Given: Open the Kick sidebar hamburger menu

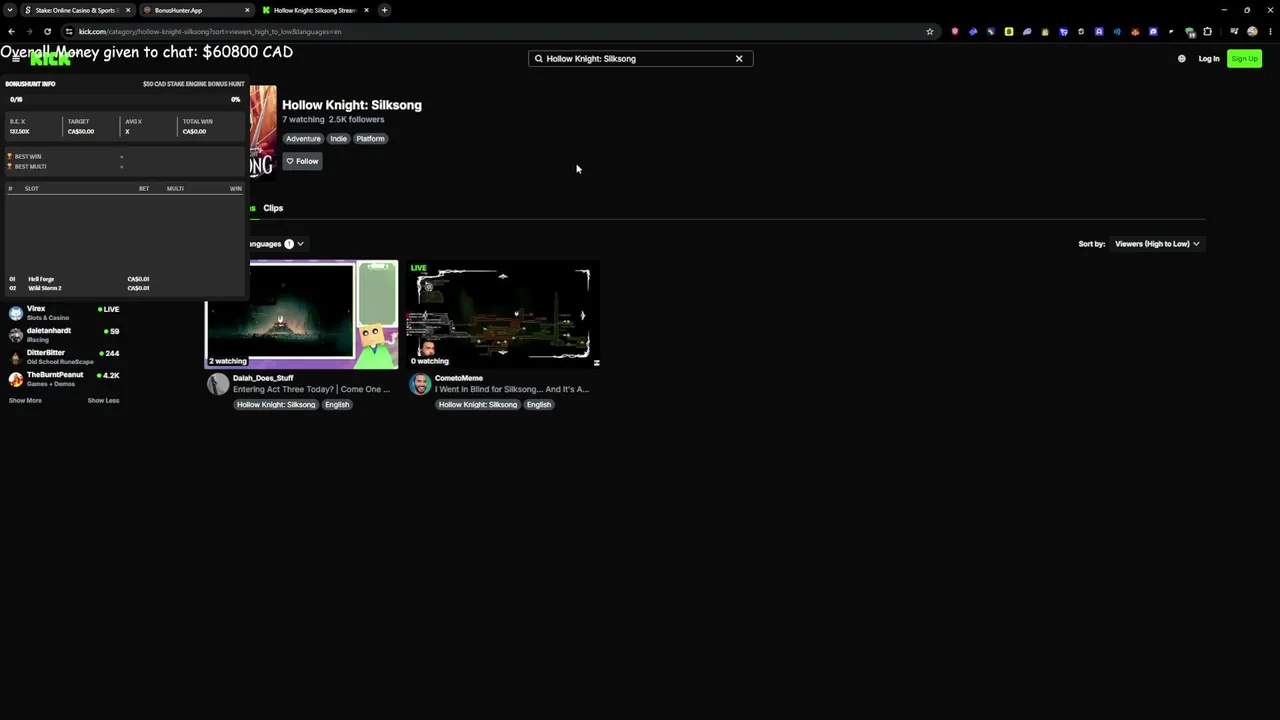Looking at the screenshot, I should click(x=16, y=59).
